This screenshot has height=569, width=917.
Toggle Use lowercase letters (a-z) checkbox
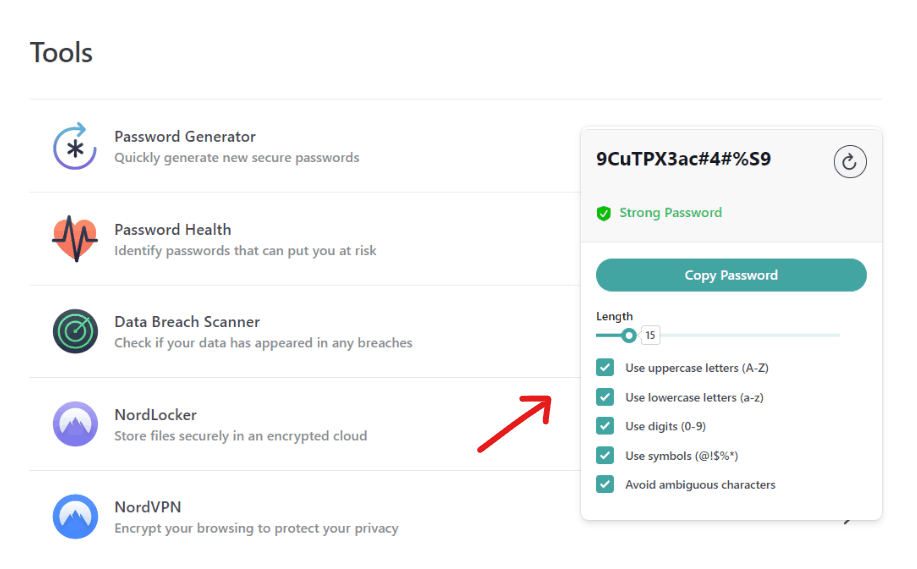pos(605,397)
